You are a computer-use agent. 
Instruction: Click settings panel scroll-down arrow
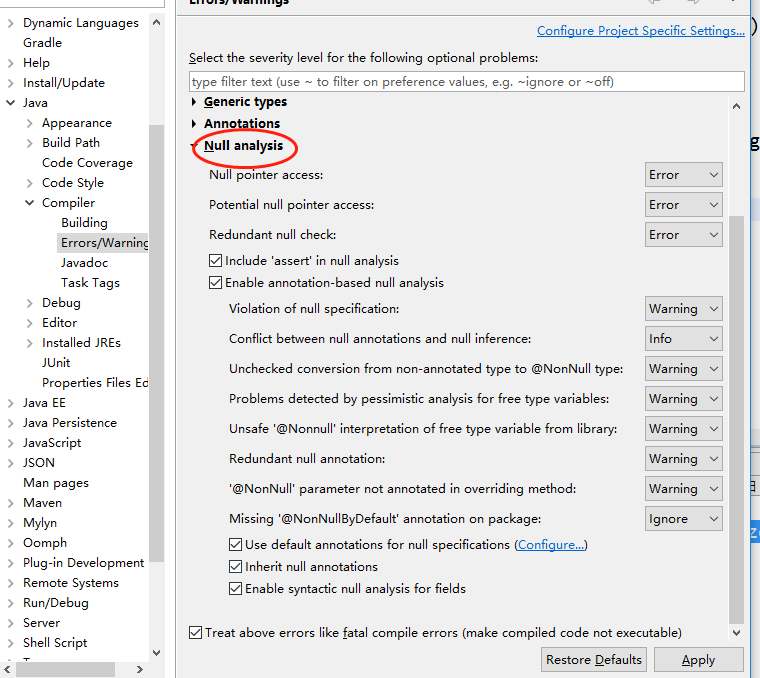(736, 632)
